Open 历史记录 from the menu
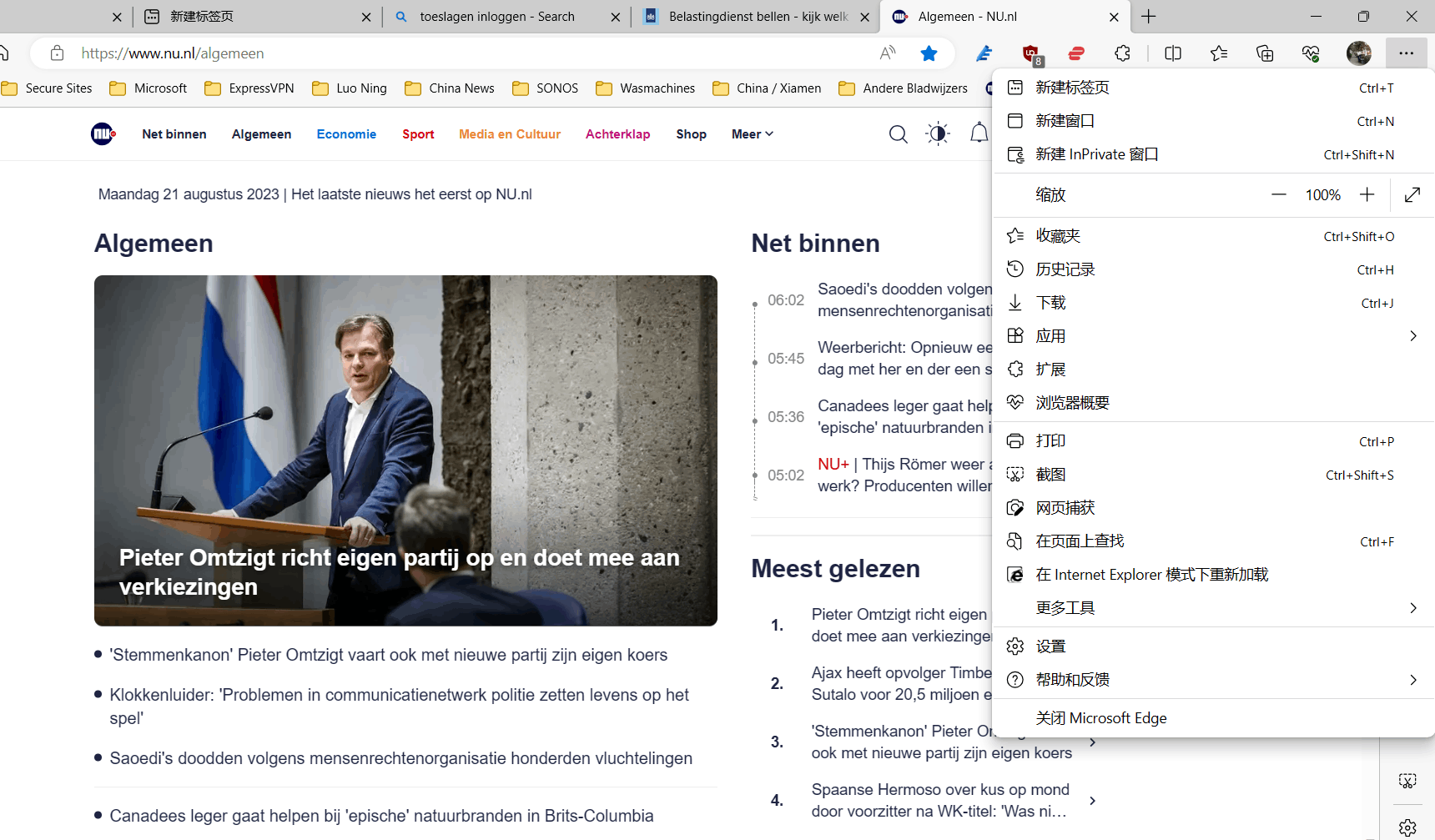The width and height of the screenshot is (1435, 840). [x=1213, y=269]
